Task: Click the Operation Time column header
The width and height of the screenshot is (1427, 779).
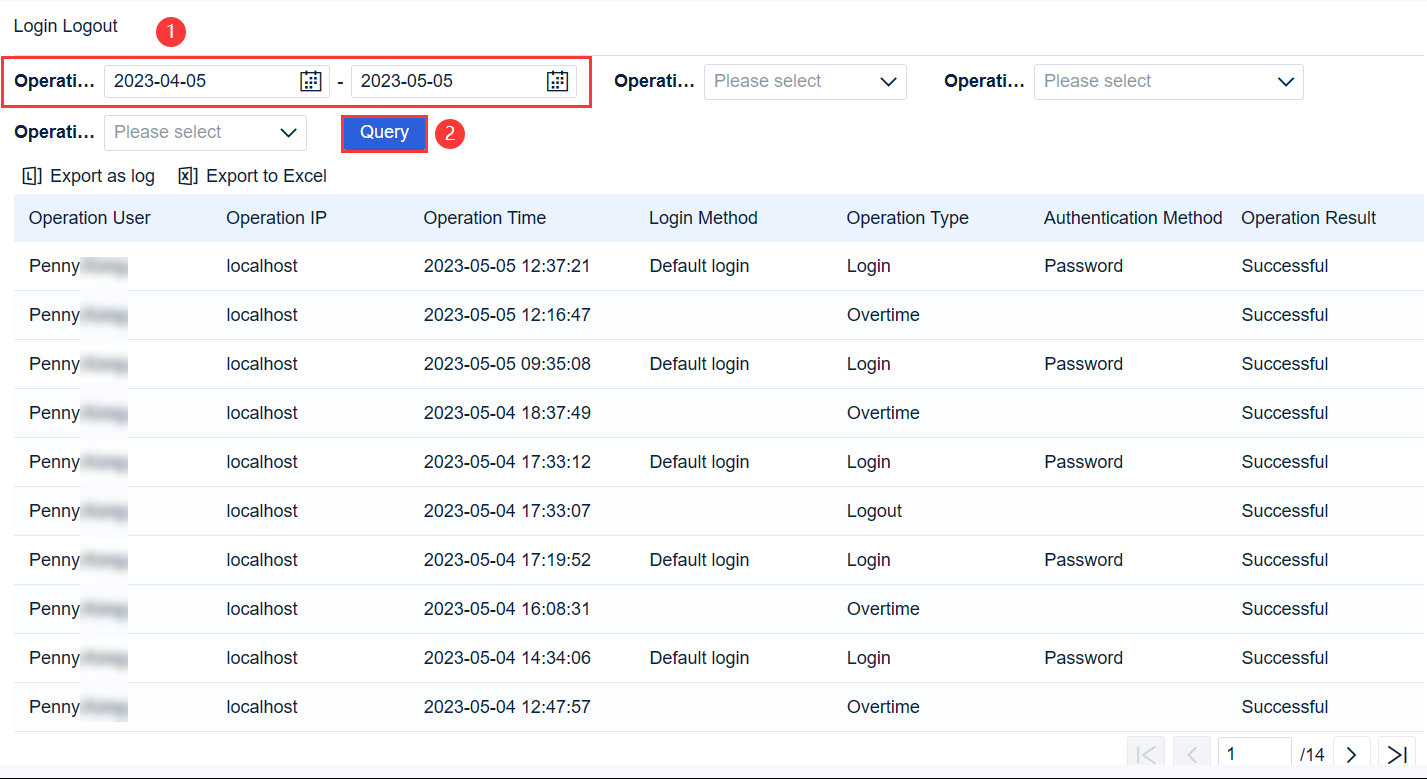Action: (484, 217)
